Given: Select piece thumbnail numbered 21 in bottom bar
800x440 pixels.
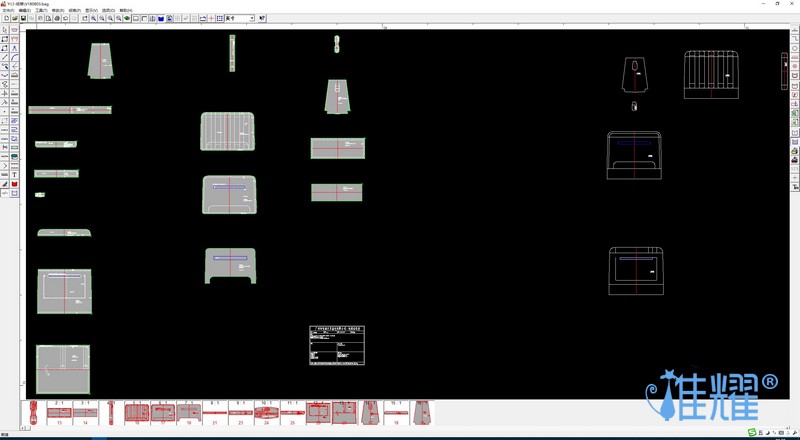Looking at the screenshot, I should (215, 412).
